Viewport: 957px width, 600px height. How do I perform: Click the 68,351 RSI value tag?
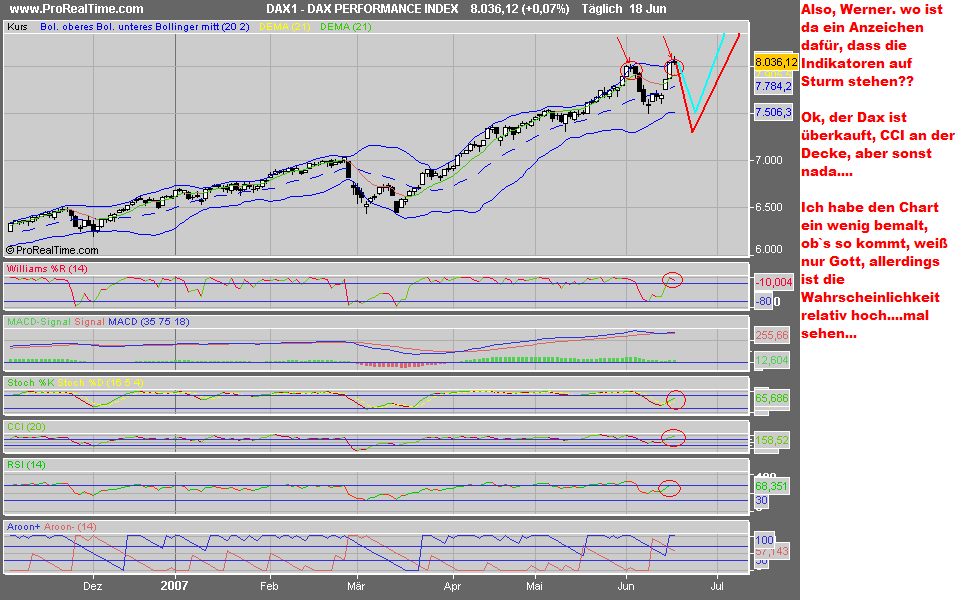point(772,486)
